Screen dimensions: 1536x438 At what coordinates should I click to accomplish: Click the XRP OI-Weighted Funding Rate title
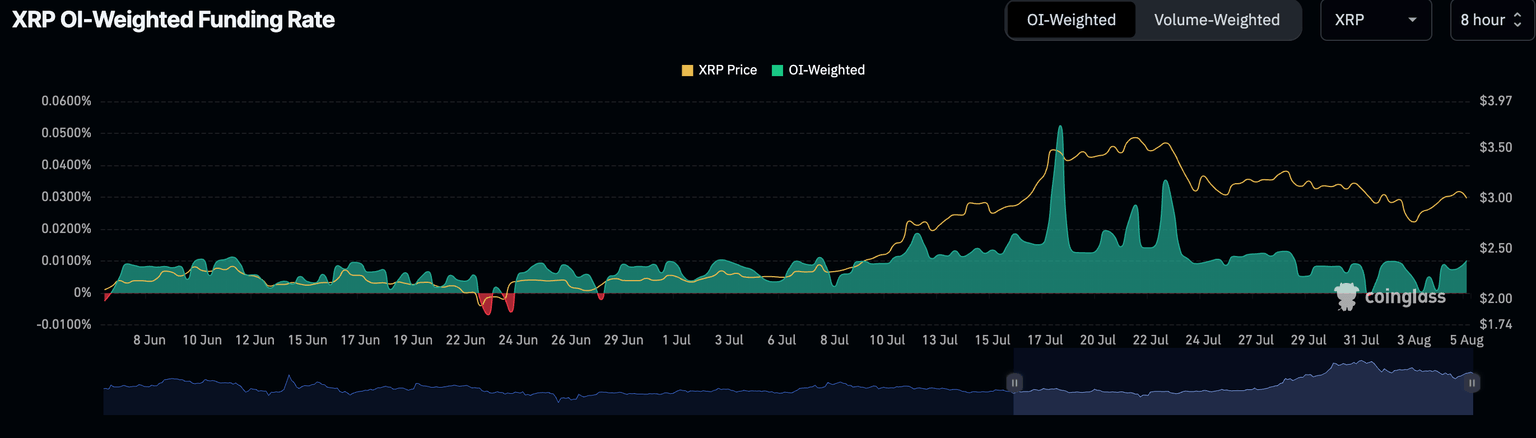[x=173, y=20]
